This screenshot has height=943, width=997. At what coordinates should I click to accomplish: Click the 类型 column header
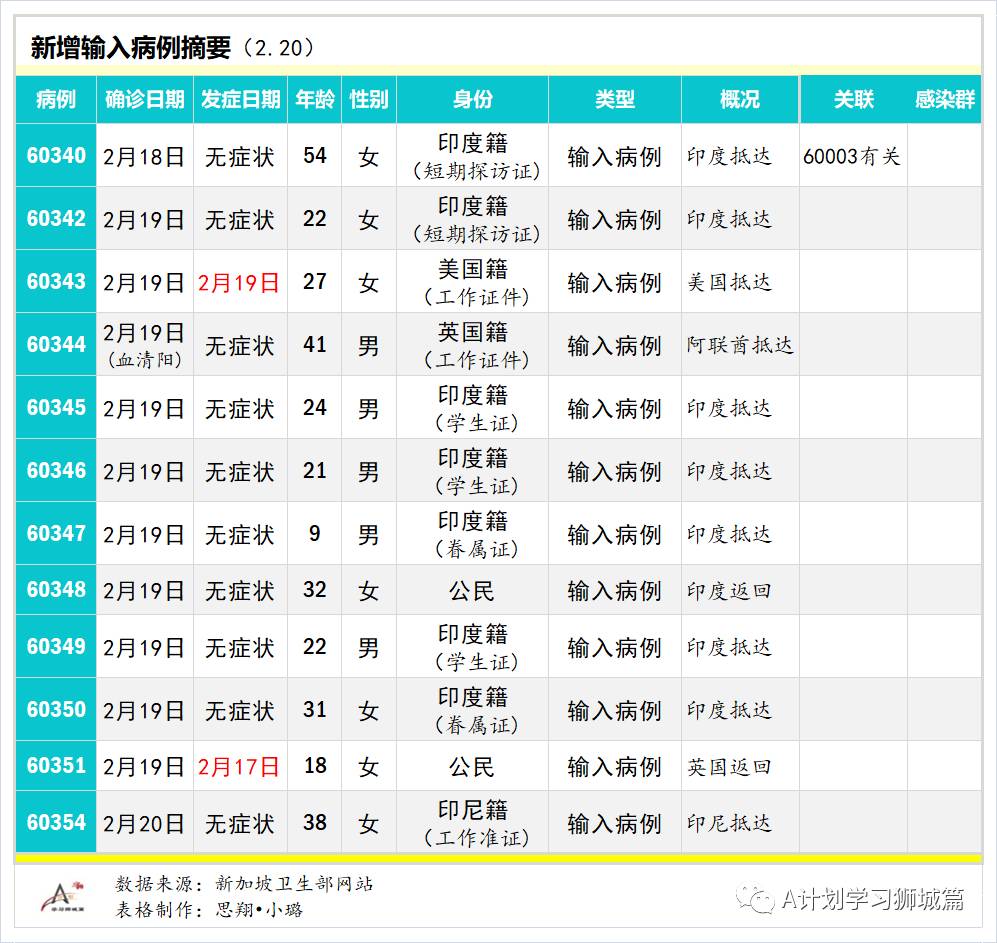point(617,100)
